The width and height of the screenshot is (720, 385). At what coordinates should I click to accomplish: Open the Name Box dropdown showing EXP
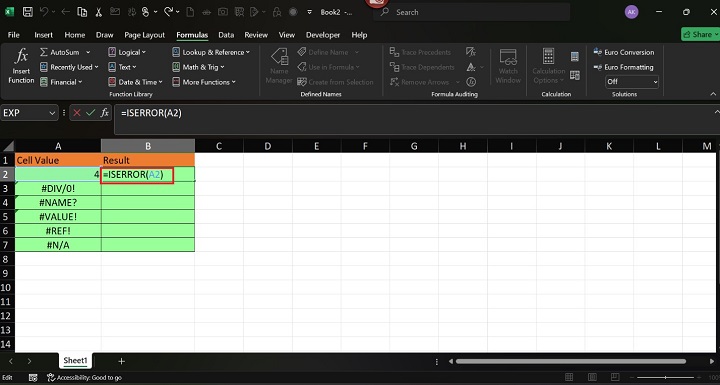pos(52,113)
